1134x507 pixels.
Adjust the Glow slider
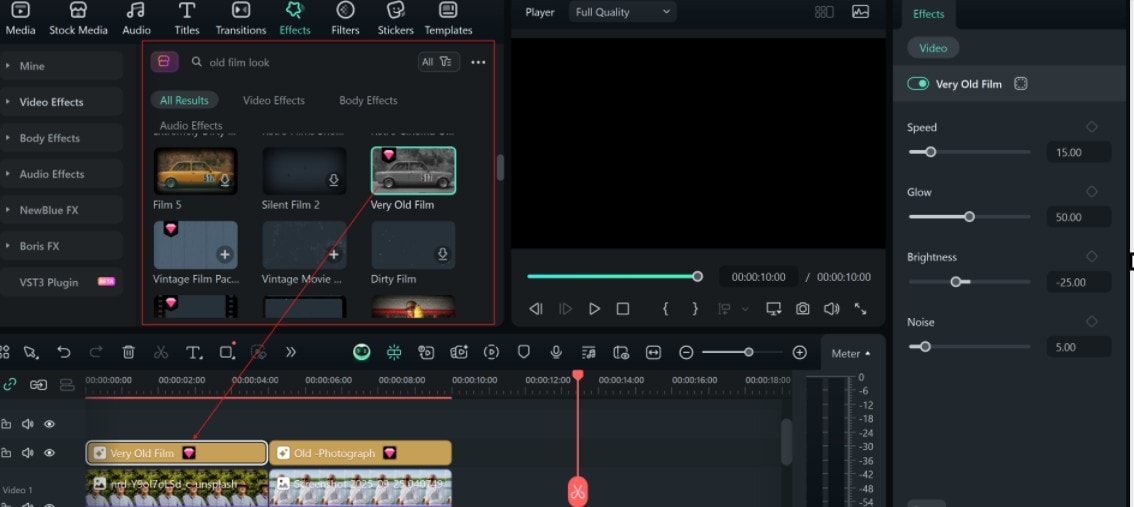969,217
